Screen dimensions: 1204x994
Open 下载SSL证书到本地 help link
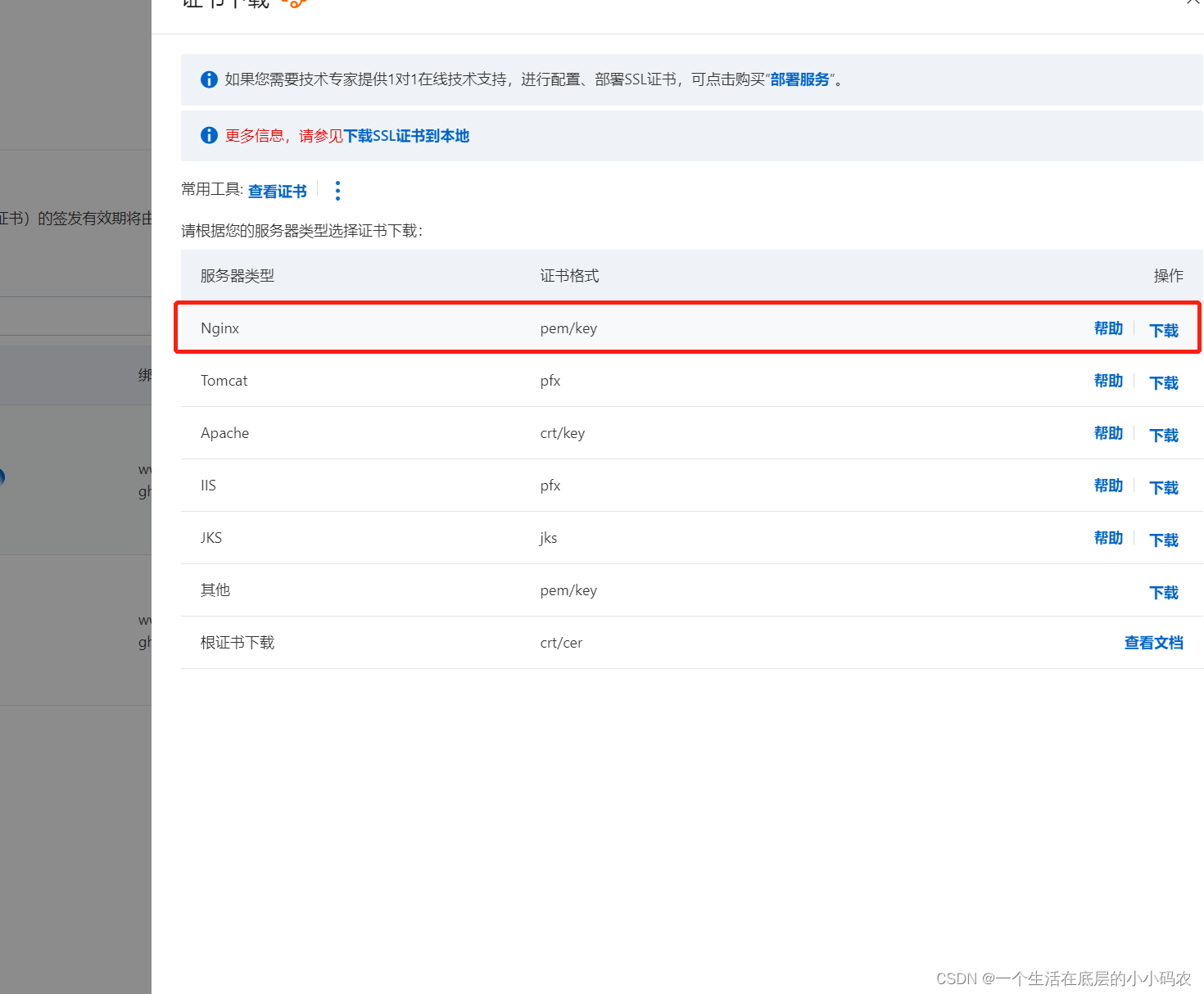[406, 136]
